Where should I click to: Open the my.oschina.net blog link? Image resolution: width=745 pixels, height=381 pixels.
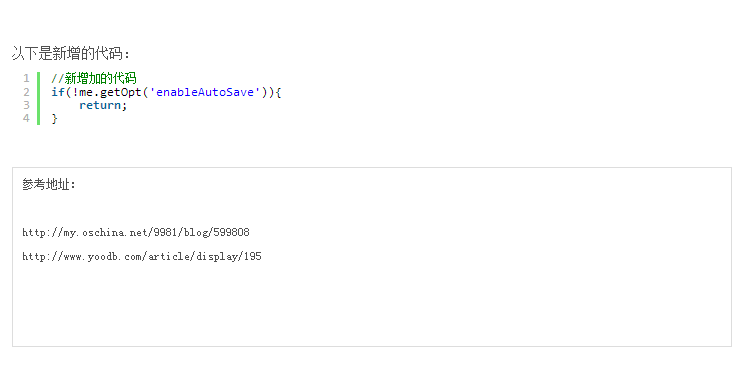136,232
